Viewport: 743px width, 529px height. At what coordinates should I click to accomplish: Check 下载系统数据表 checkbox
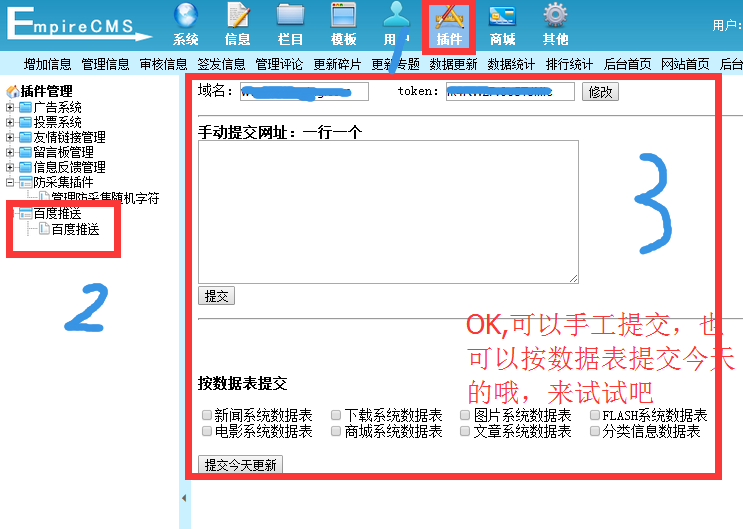click(x=336, y=415)
